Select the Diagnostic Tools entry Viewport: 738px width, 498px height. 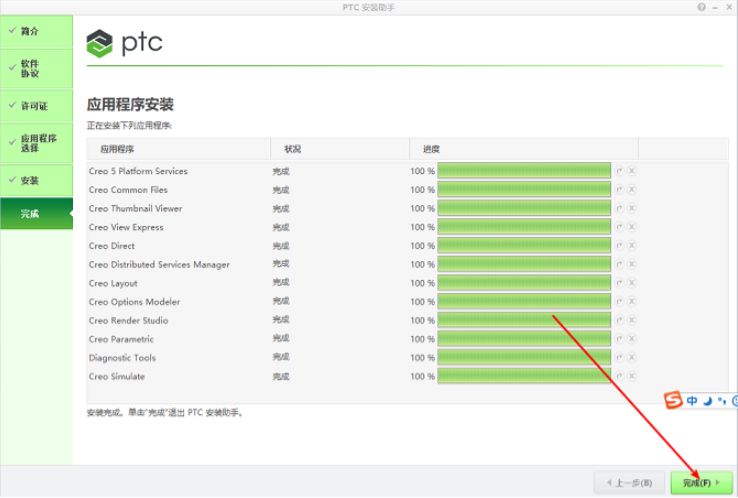122,358
